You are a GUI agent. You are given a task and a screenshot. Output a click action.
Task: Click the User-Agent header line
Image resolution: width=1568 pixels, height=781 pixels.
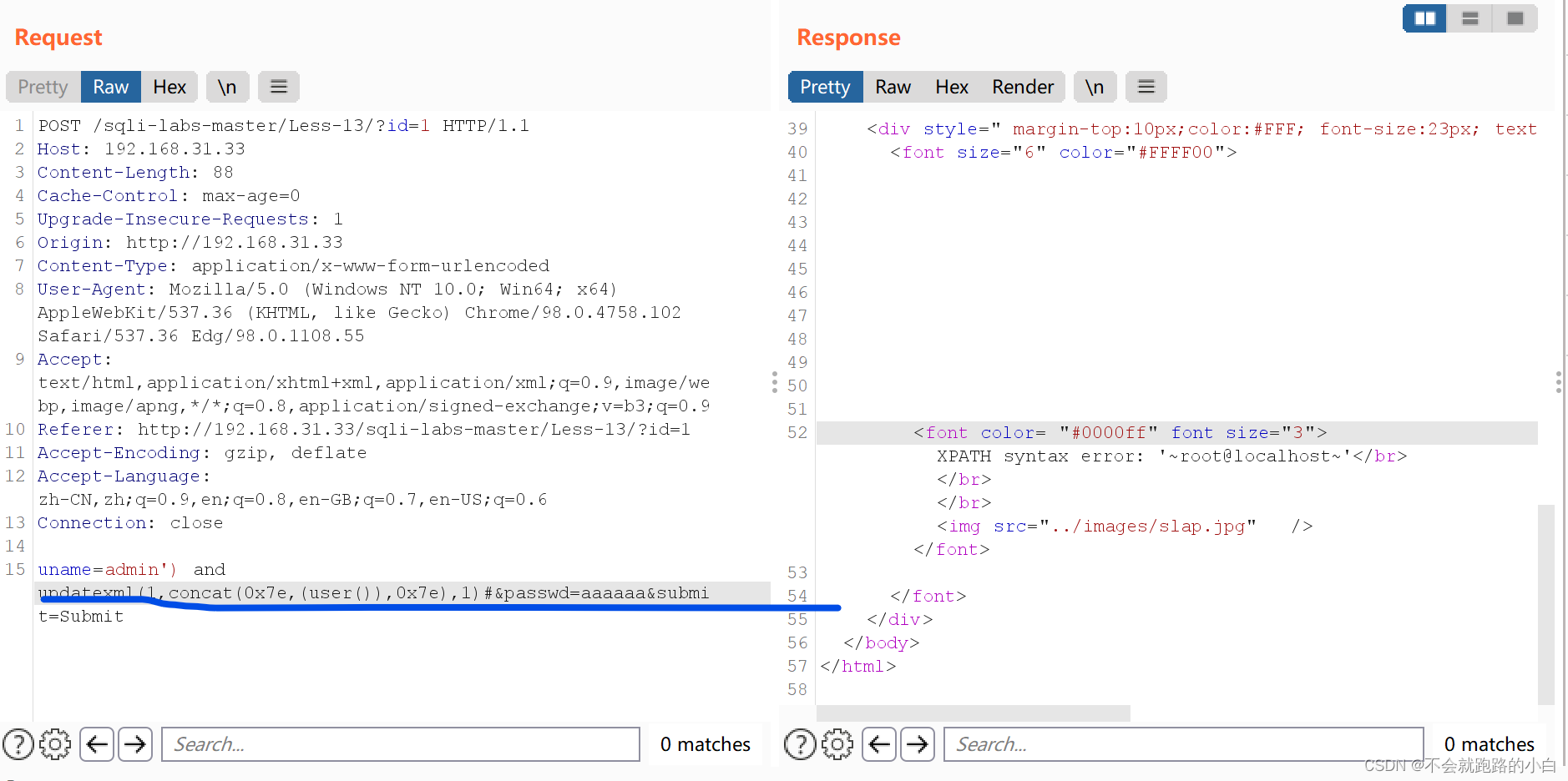327,290
